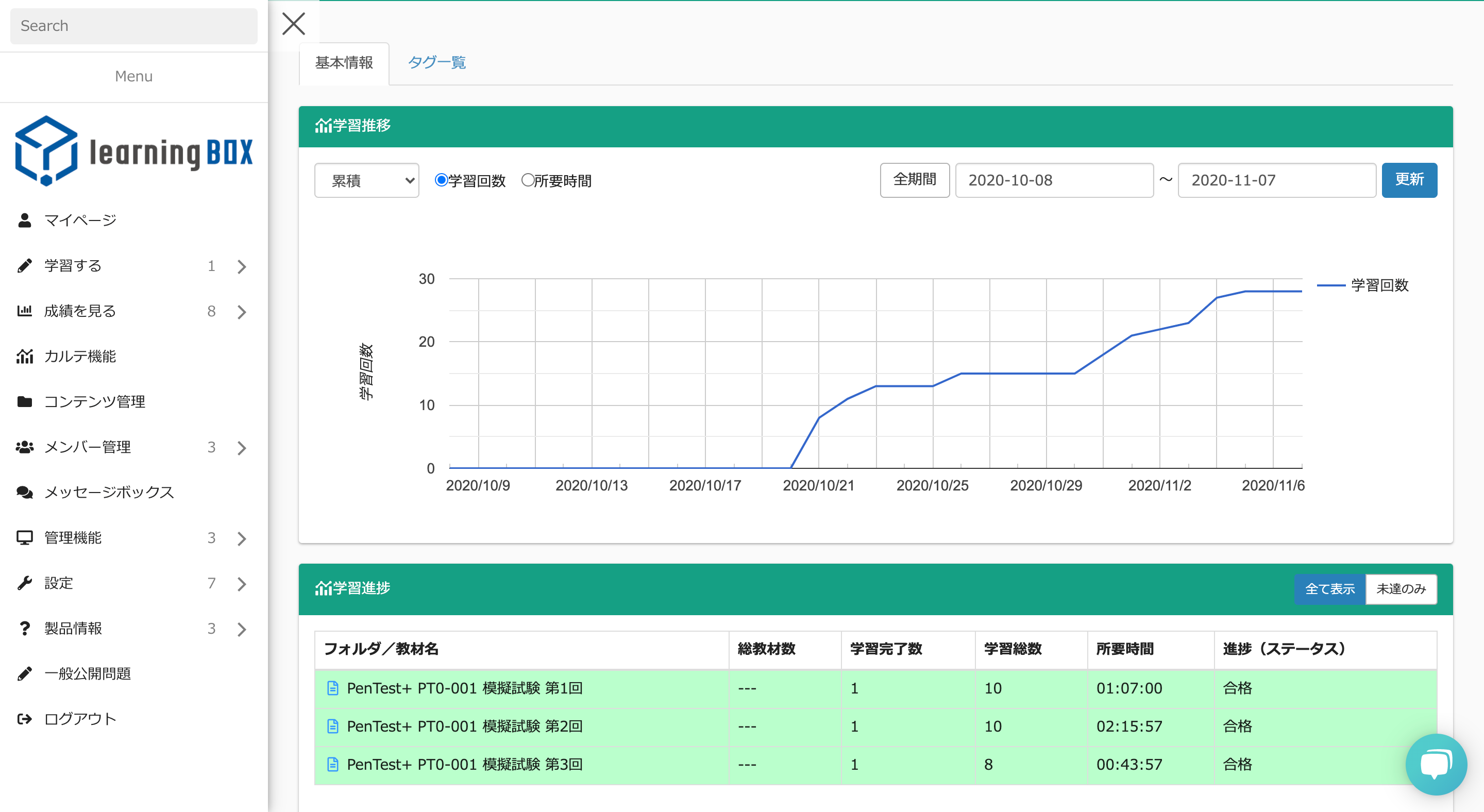Select the 所要時間 radio button
Screen dimensions: 1484x812
tap(527, 180)
